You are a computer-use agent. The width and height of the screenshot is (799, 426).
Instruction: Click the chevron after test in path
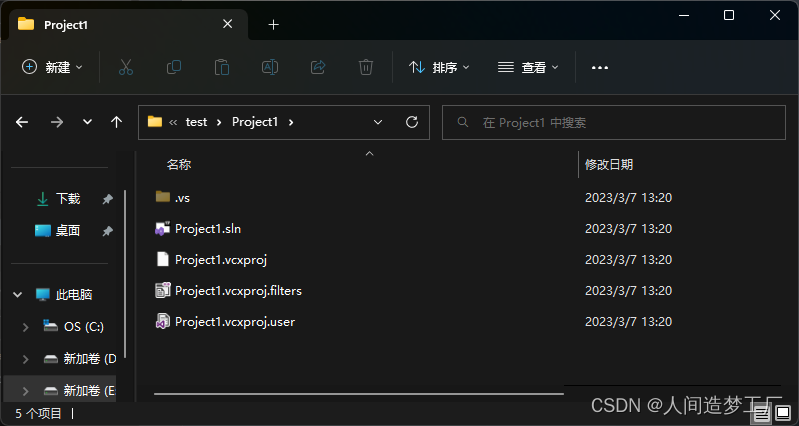(x=219, y=122)
